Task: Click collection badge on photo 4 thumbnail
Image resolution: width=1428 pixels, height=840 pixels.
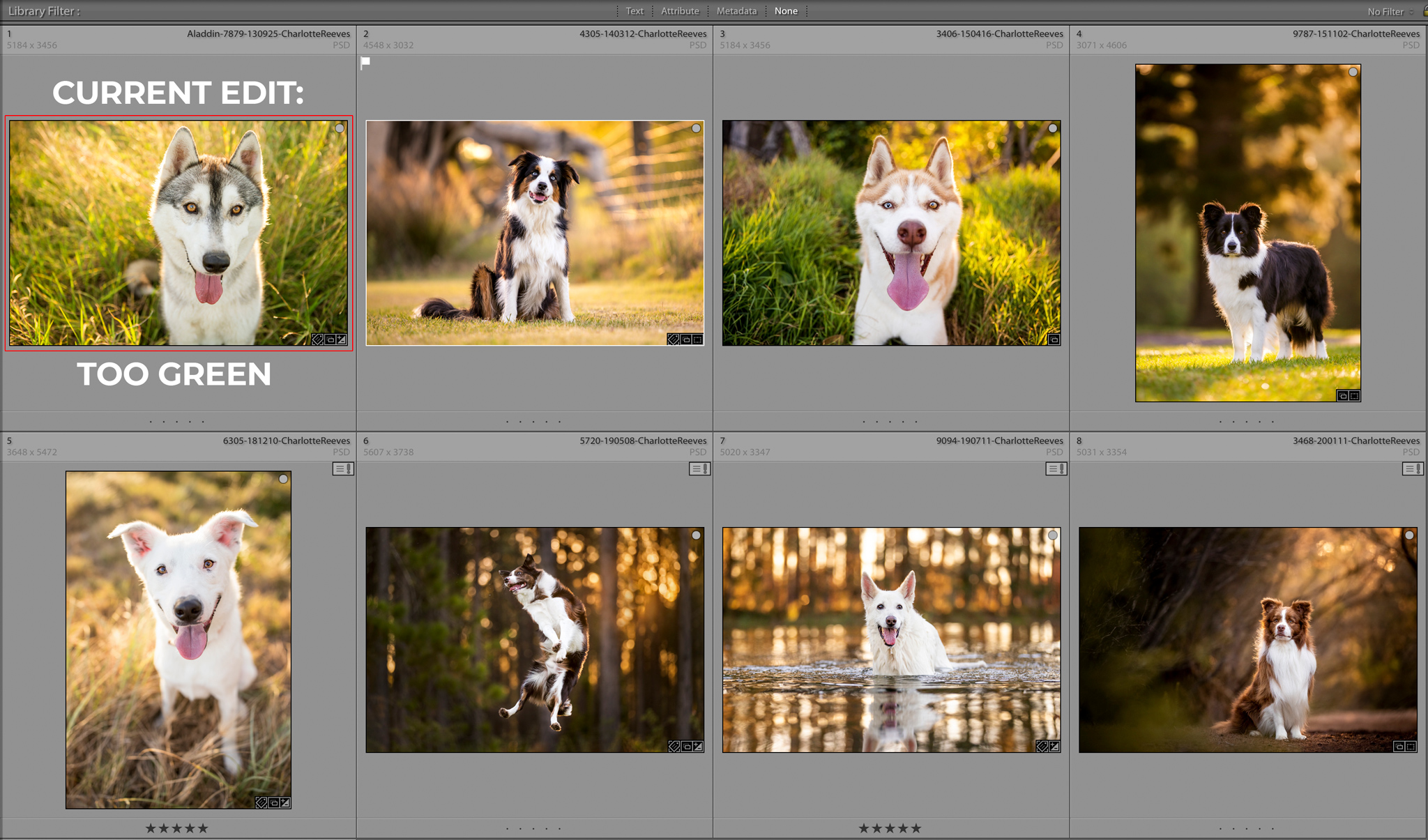Action: [1342, 396]
